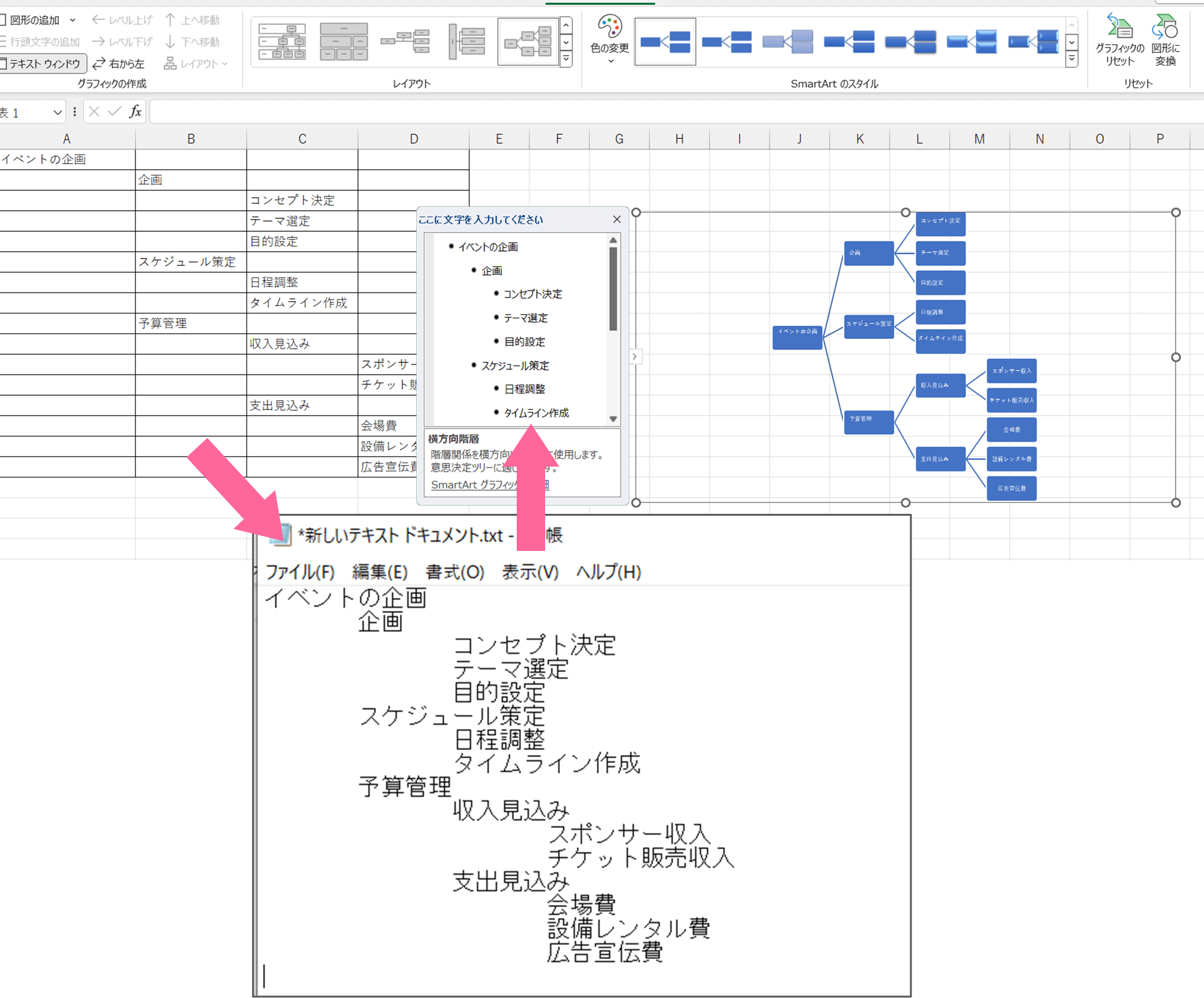This screenshot has width=1204, height=998.
Task: Select the first SmartArt style thumbnail
Action: 665,41
